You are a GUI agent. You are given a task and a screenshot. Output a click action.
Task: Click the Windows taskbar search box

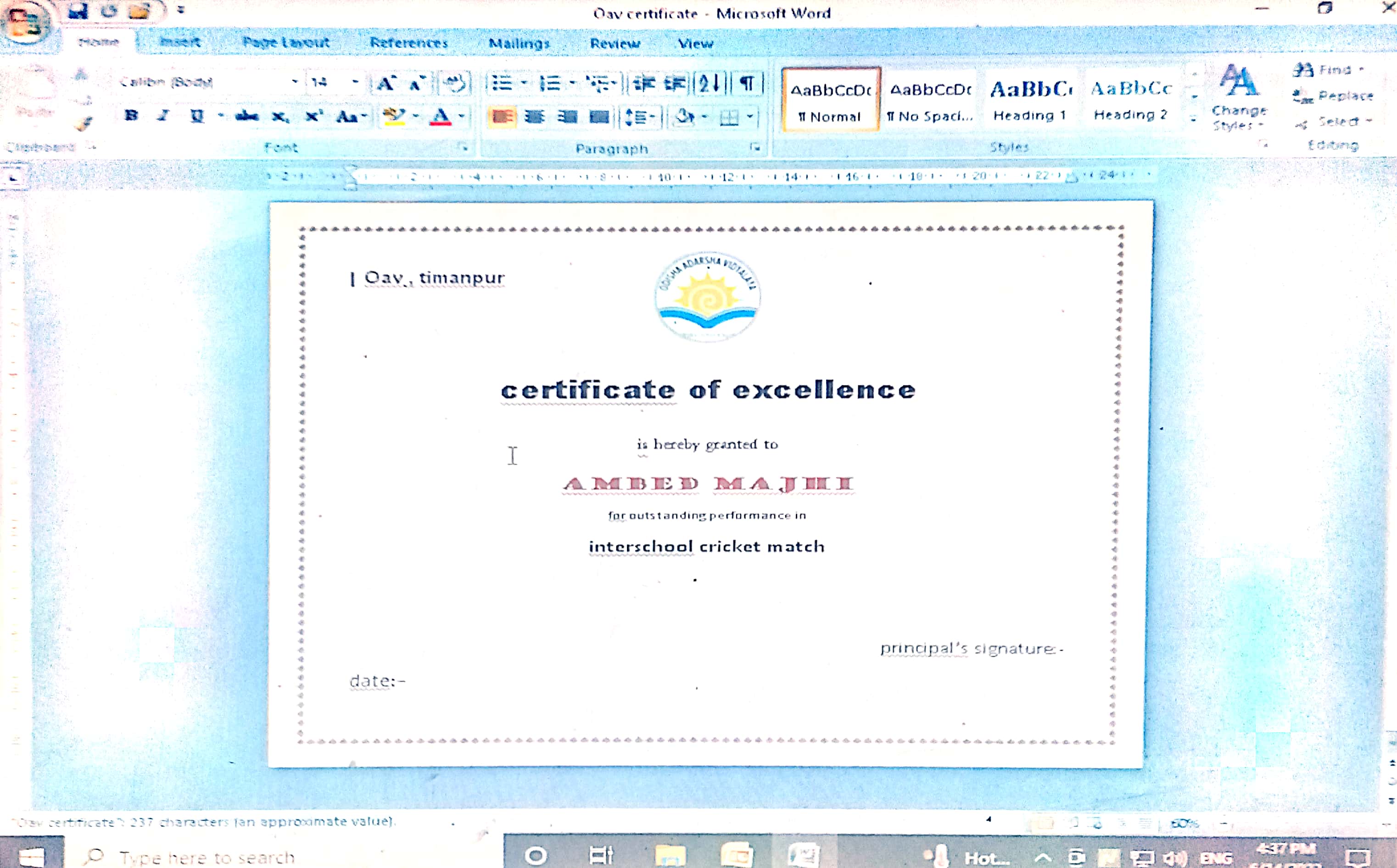pyautogui.click(x=207, y=857)
